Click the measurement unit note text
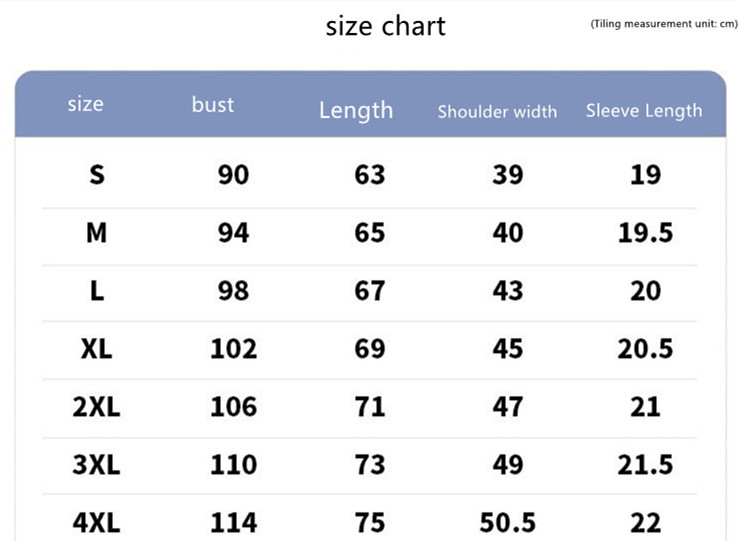 pyautogui.click(x=663, y=23)
